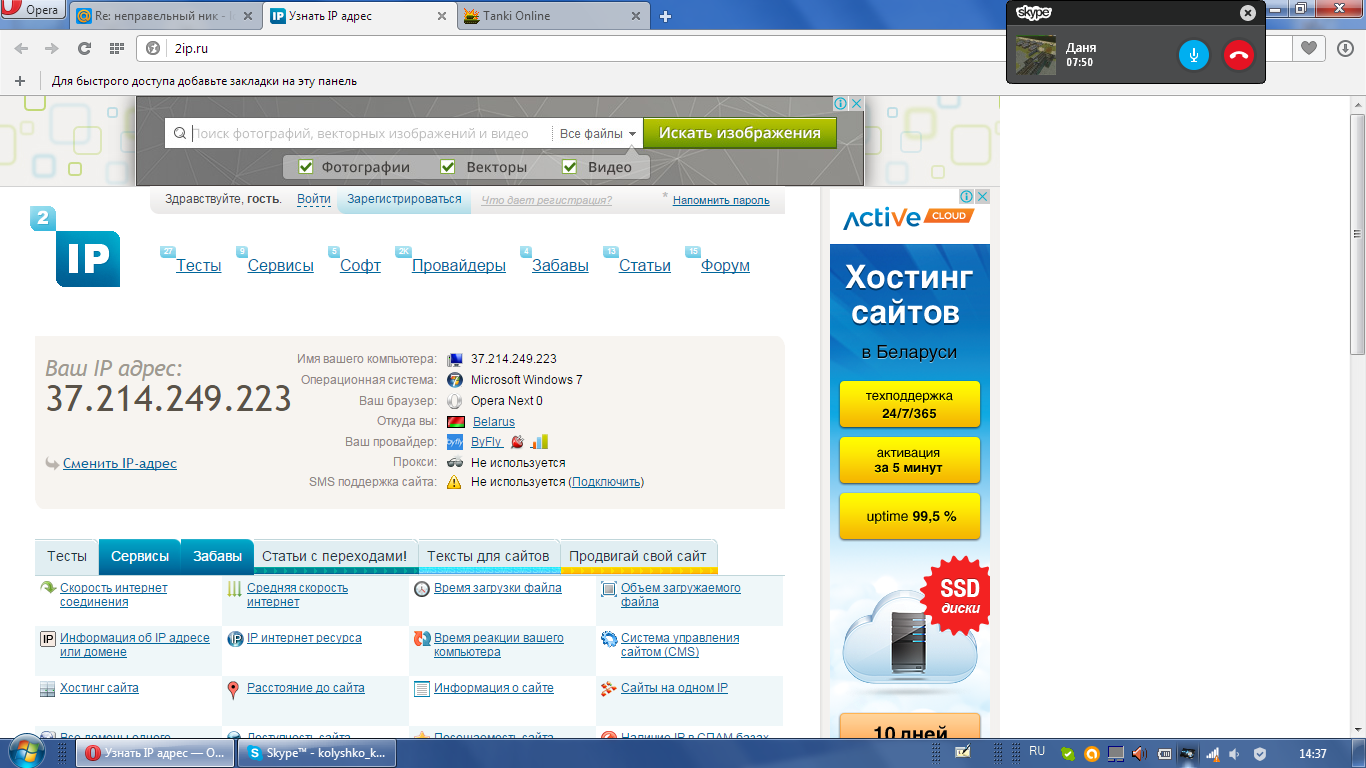Reload the 2ip.ru page

84,48
